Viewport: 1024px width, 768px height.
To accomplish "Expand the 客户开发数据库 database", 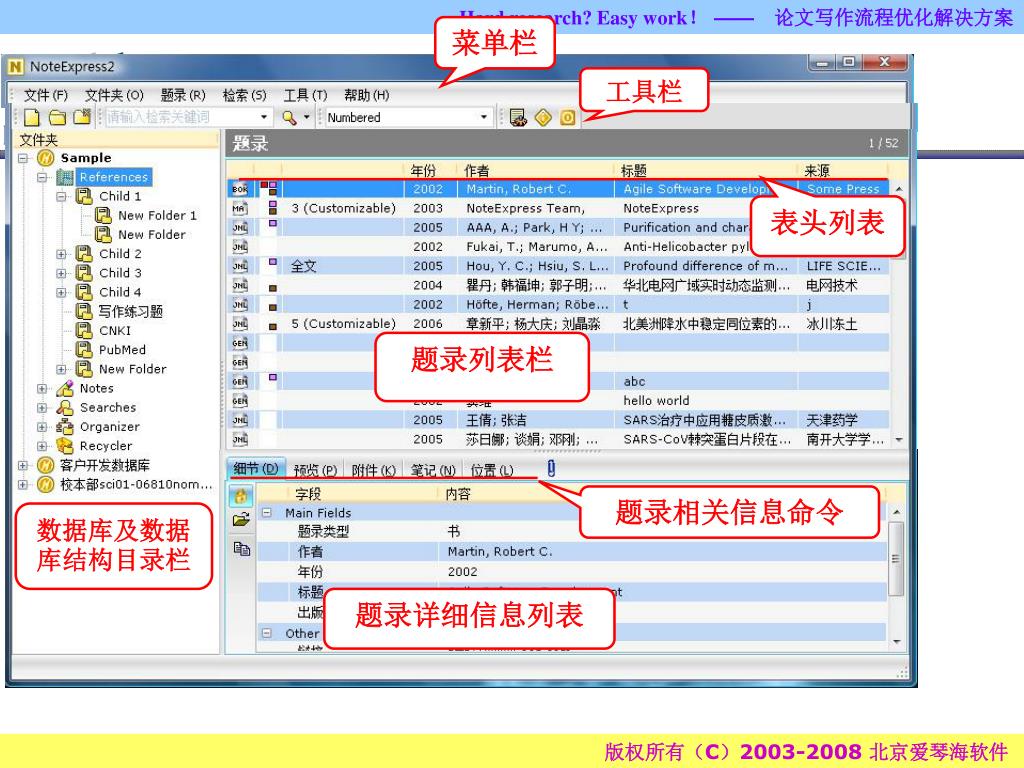I will pyautogui.click(x=23, y=466).
